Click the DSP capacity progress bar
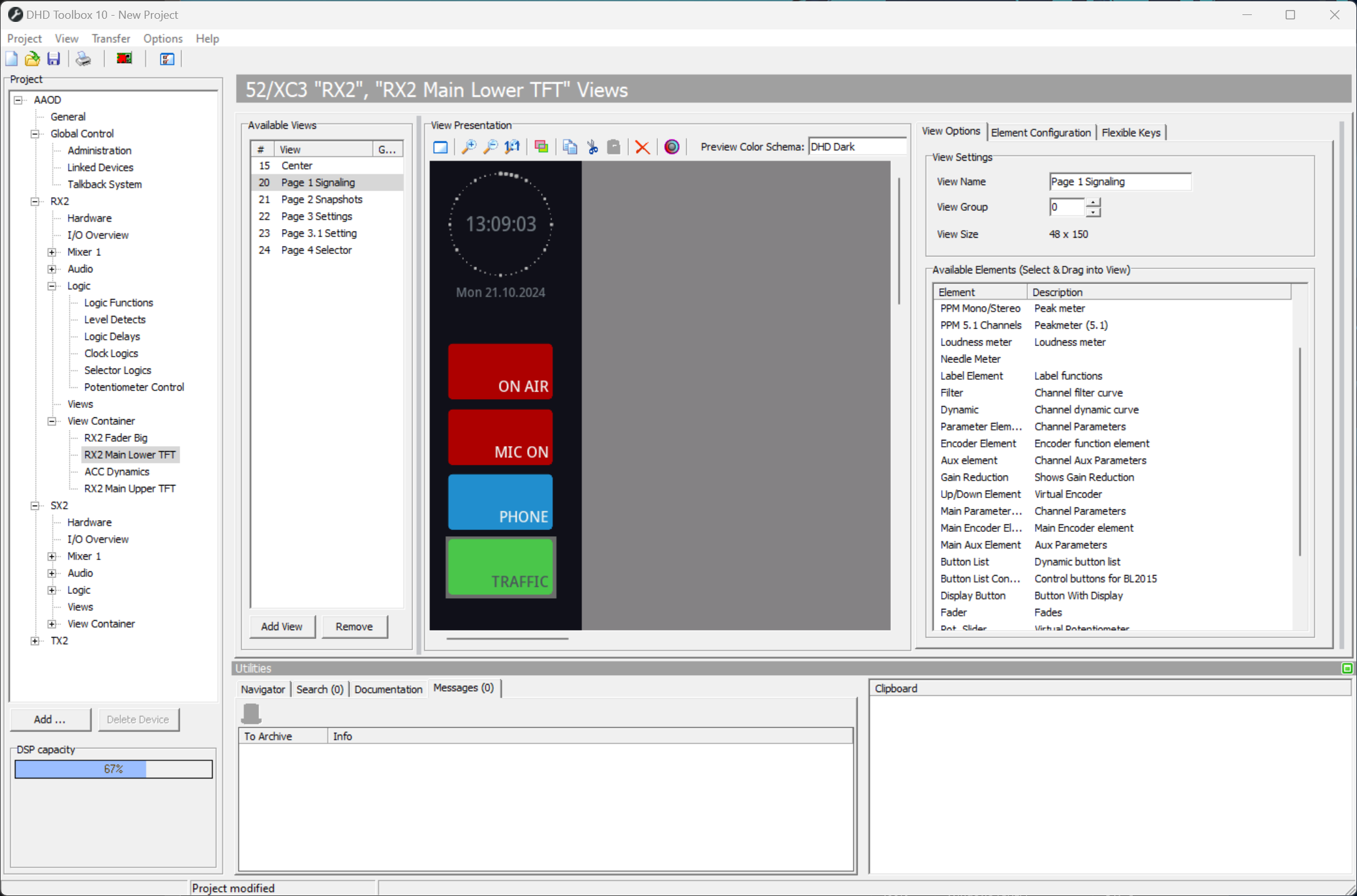Screen dimensions: 1357x896 click(x=113, y=769)
